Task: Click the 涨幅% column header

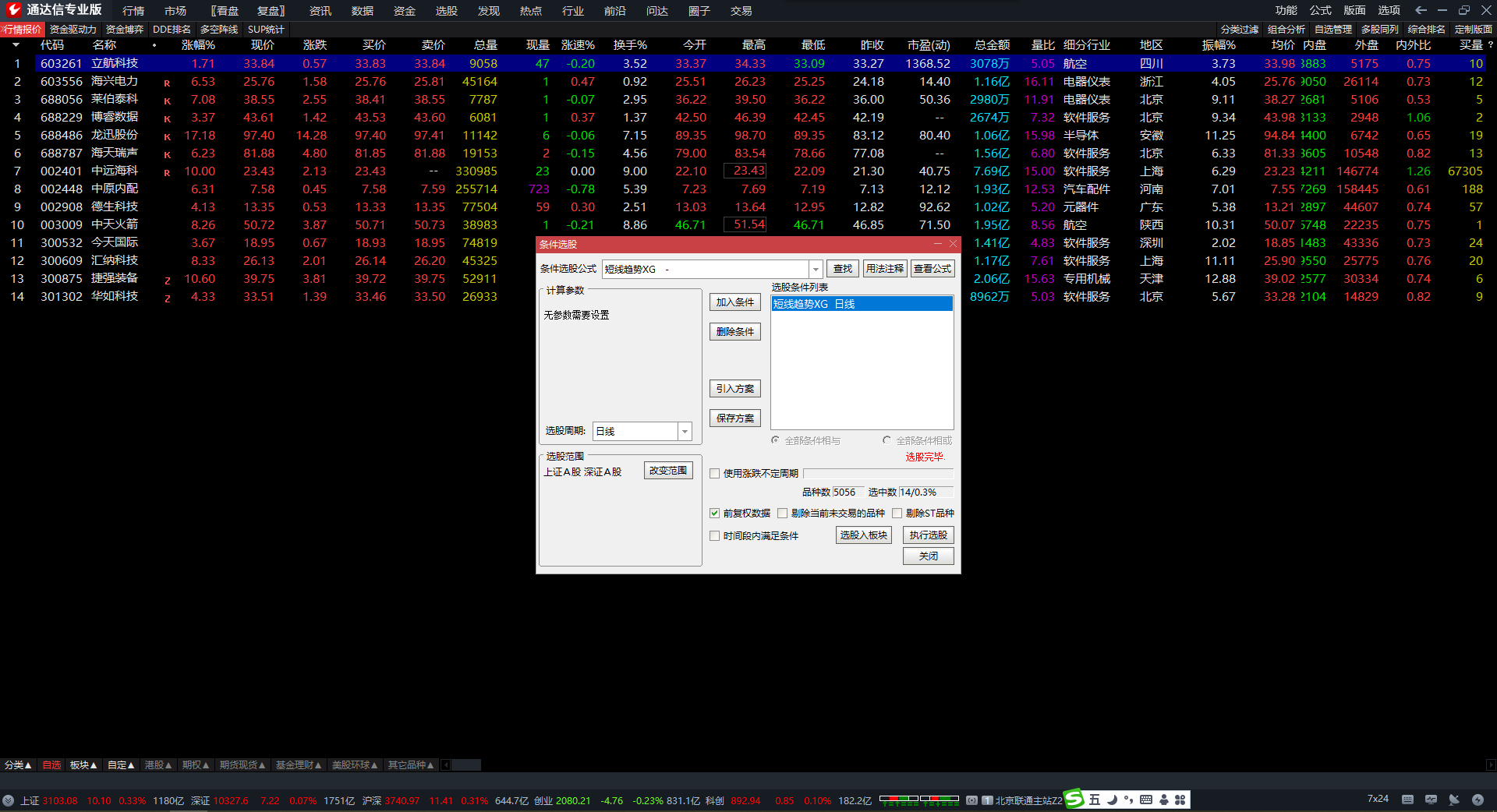Action: click(198, 45)
